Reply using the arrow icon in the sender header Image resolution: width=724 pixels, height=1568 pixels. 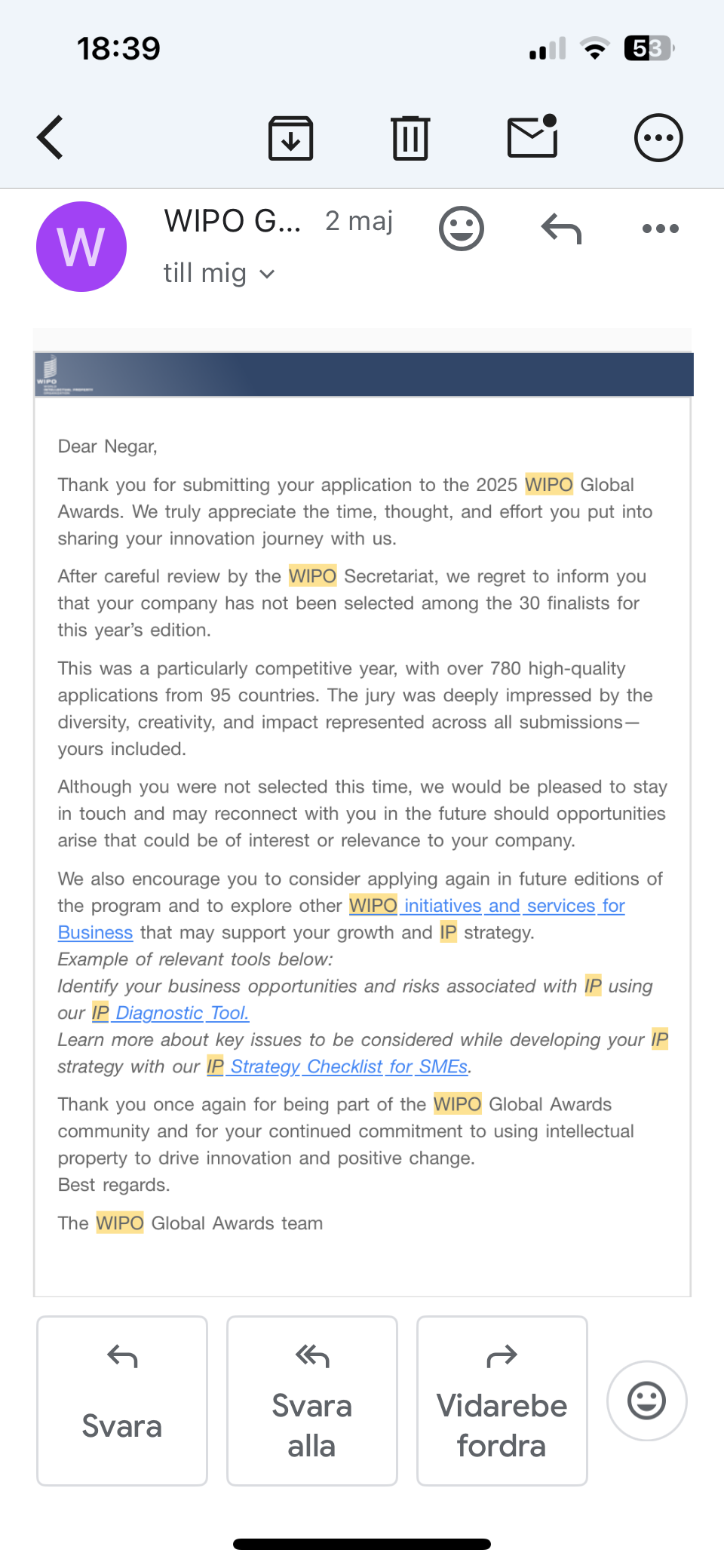(x=562, y=229)
